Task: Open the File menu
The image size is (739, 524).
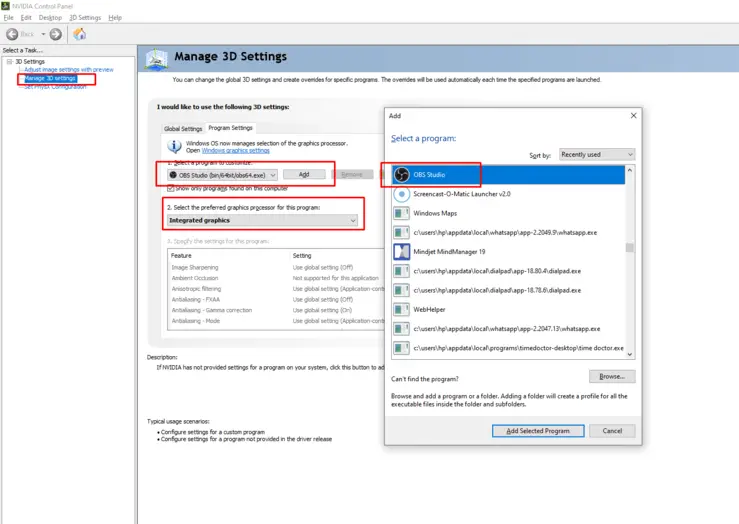Action: (8, 17)
